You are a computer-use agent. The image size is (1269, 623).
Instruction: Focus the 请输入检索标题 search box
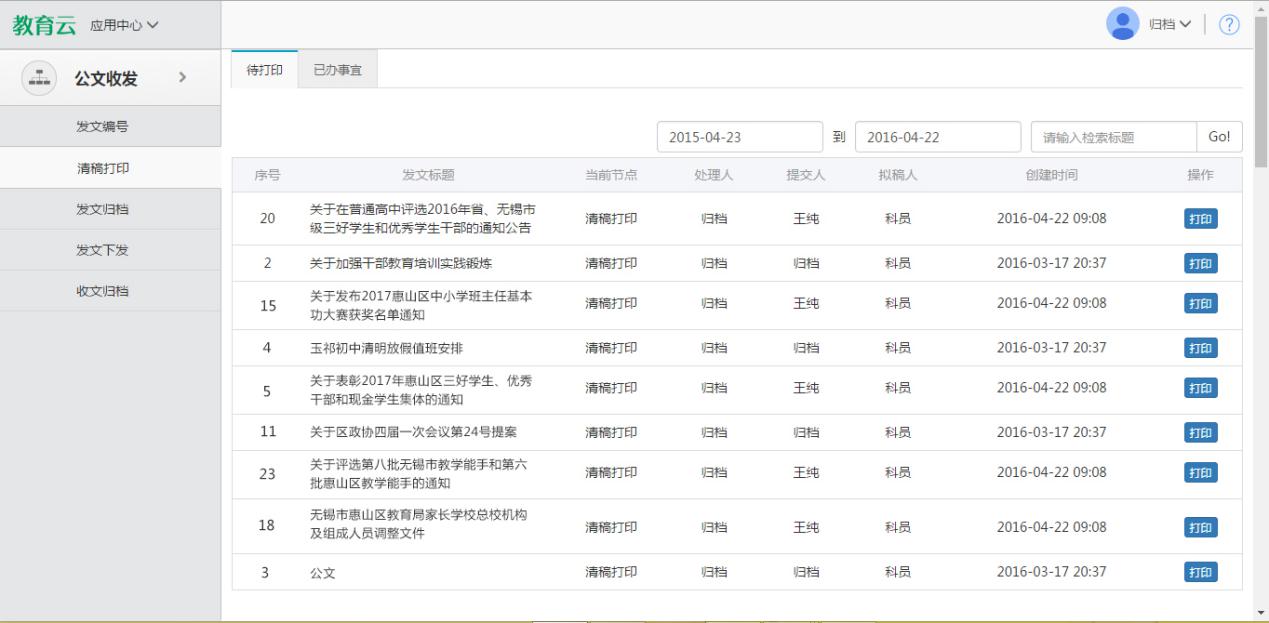(1113, 138)
